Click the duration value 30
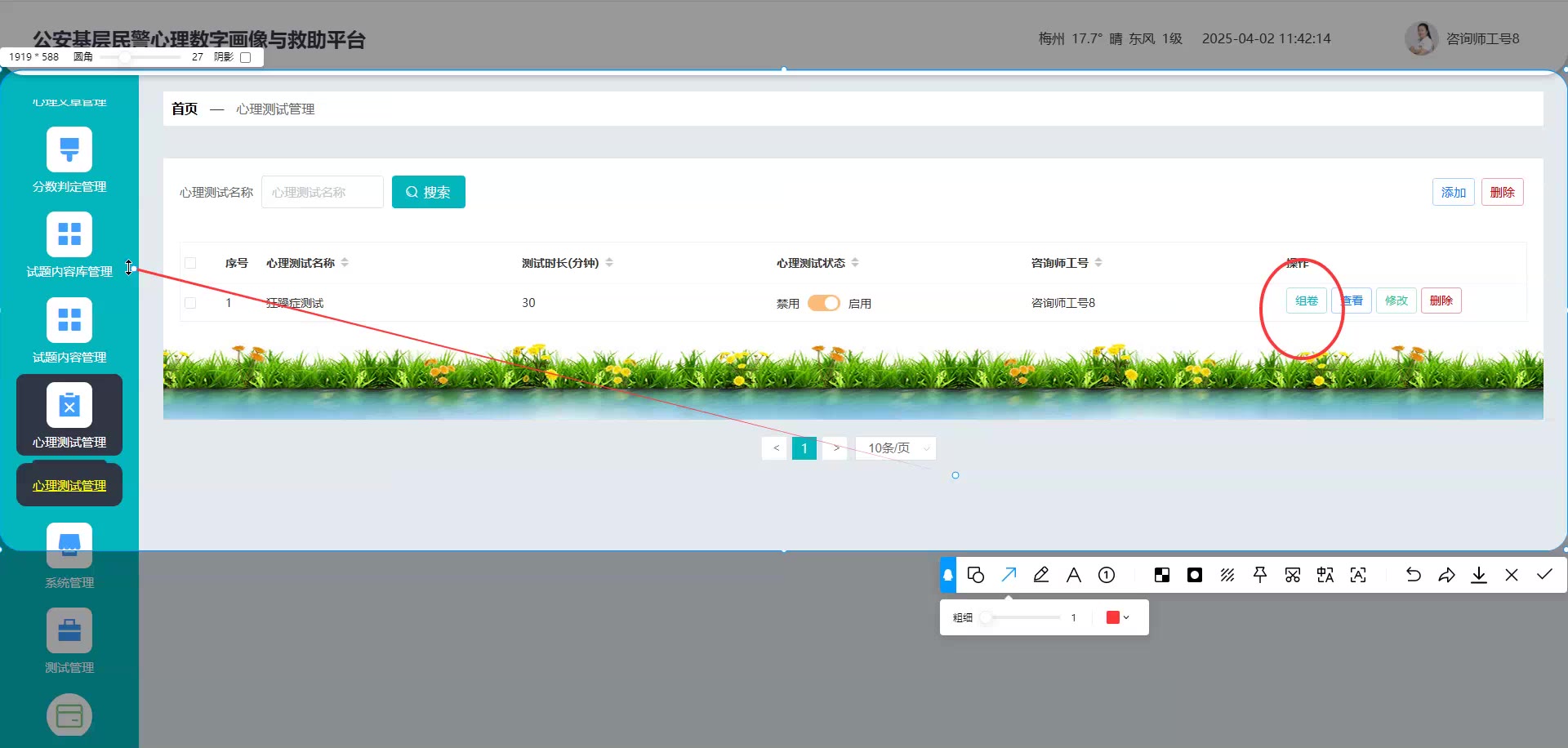This screenshot has width=1568, height=748. (528, 303)
